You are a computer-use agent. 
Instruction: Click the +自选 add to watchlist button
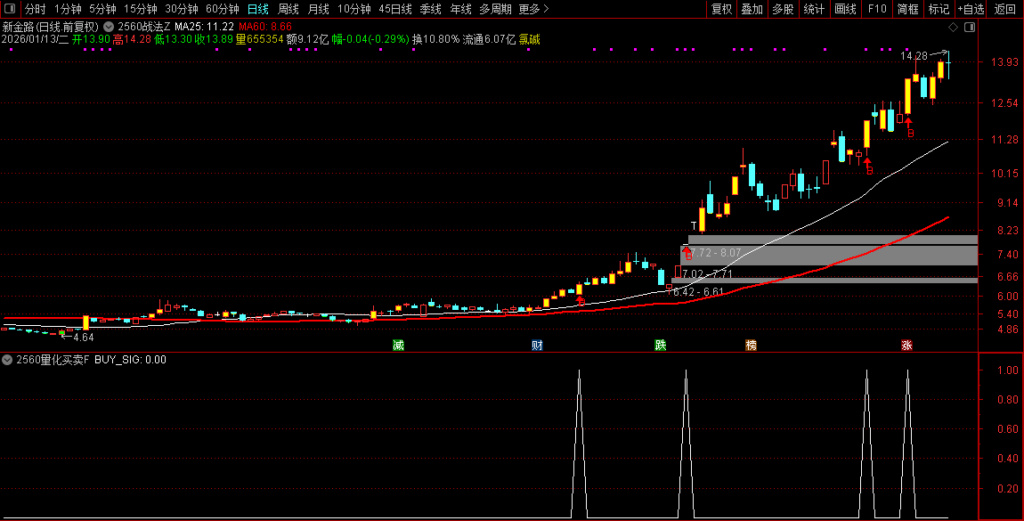[970, 9]
